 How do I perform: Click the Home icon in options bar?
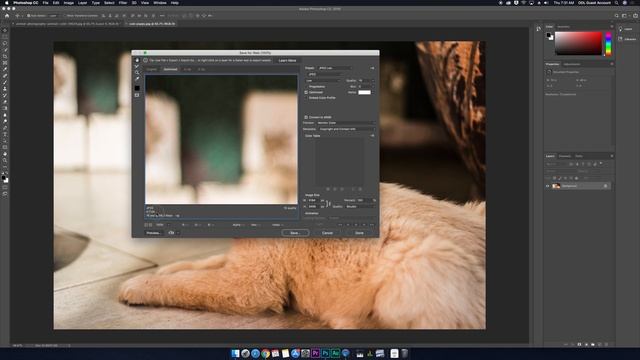click(x=7, y=16)
